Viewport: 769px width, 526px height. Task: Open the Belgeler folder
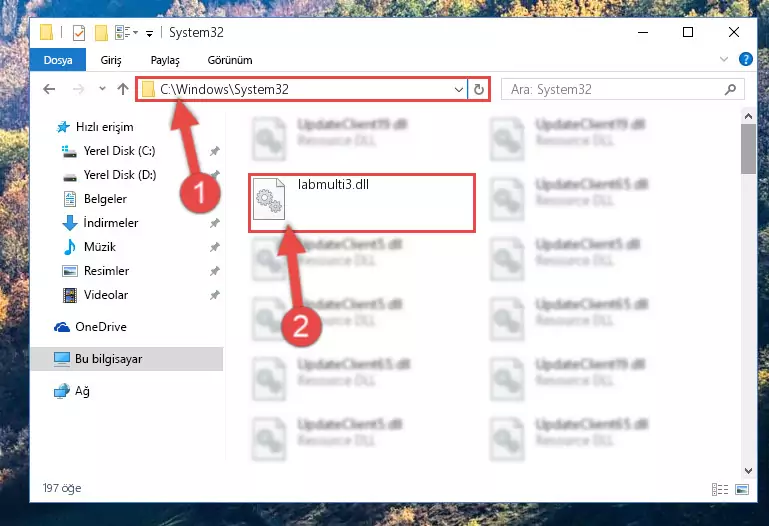(x=105, y=199)
